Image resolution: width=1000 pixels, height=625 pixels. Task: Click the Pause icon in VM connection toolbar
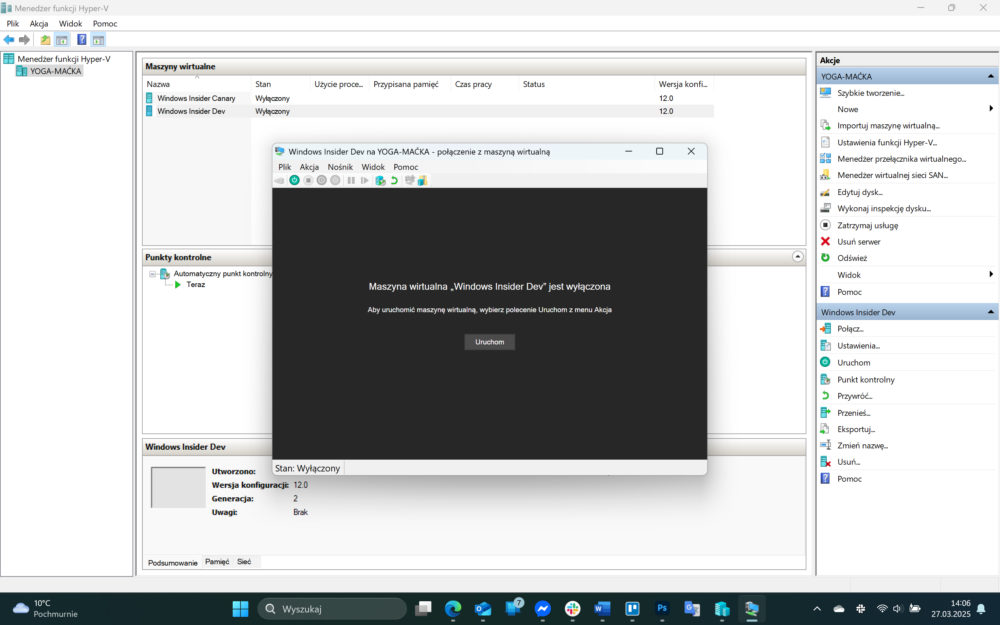[351, 180]
